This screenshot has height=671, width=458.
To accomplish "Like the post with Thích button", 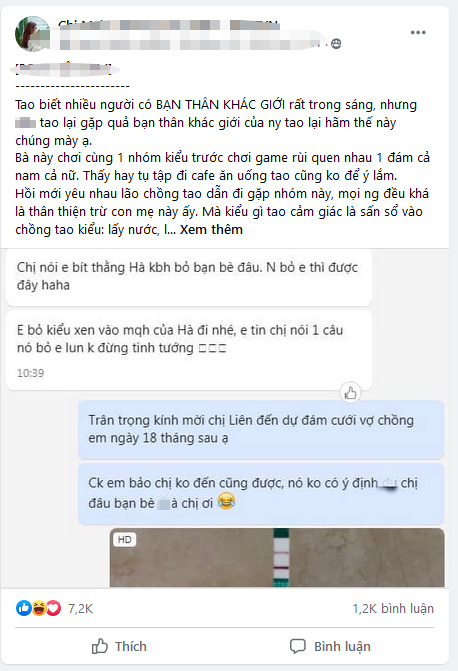I will click(119, 646).
